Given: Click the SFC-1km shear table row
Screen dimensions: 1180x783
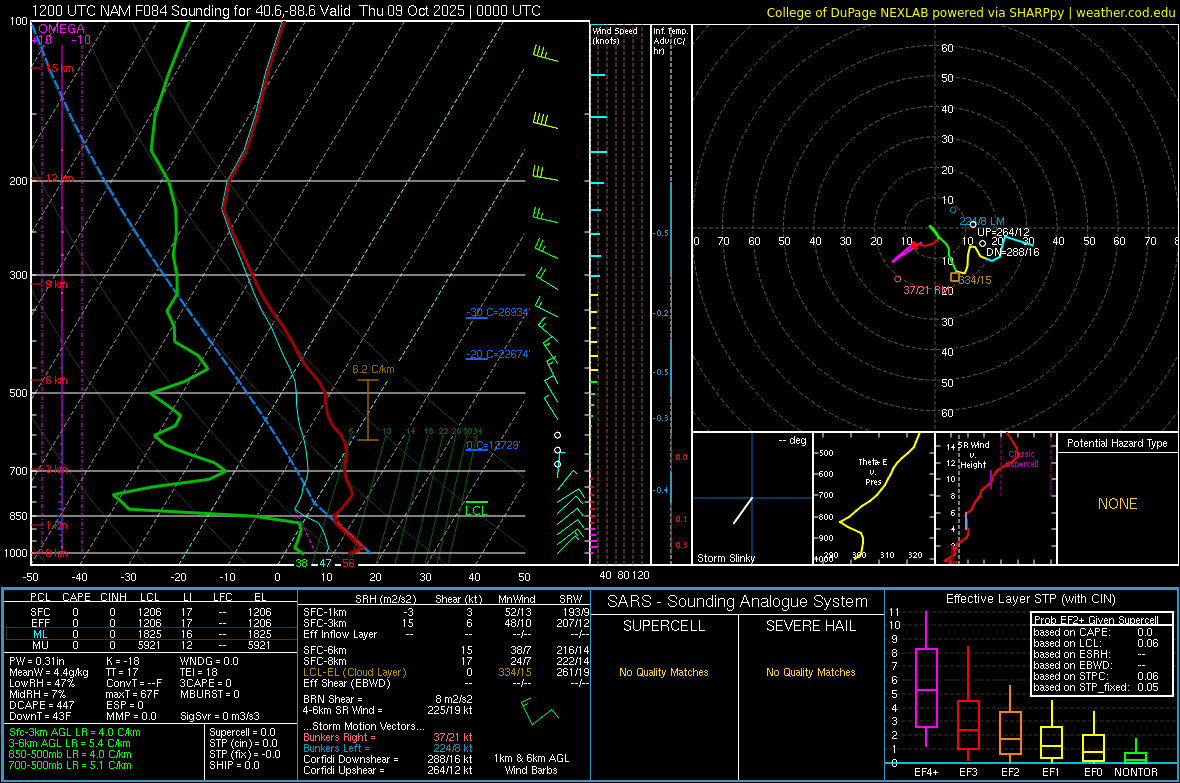Looking at the screenshot, I should (446, 612).
